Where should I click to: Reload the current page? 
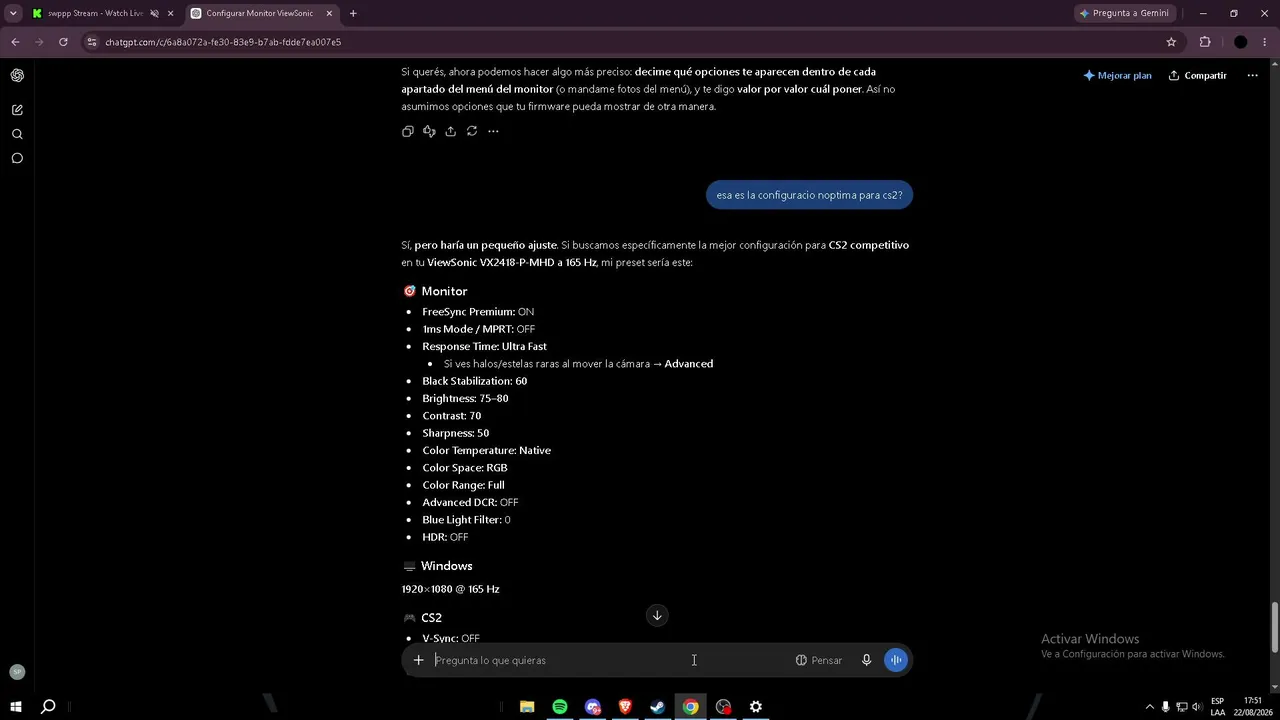63,42
